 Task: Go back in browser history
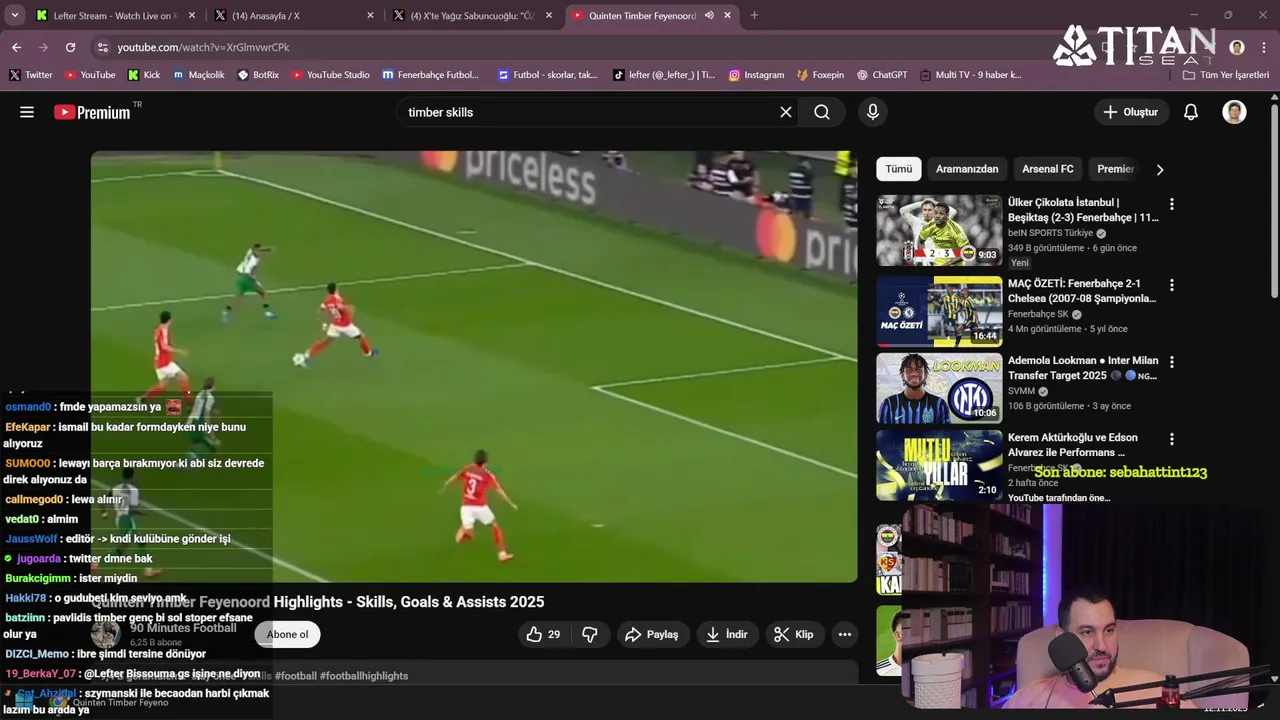16,47
